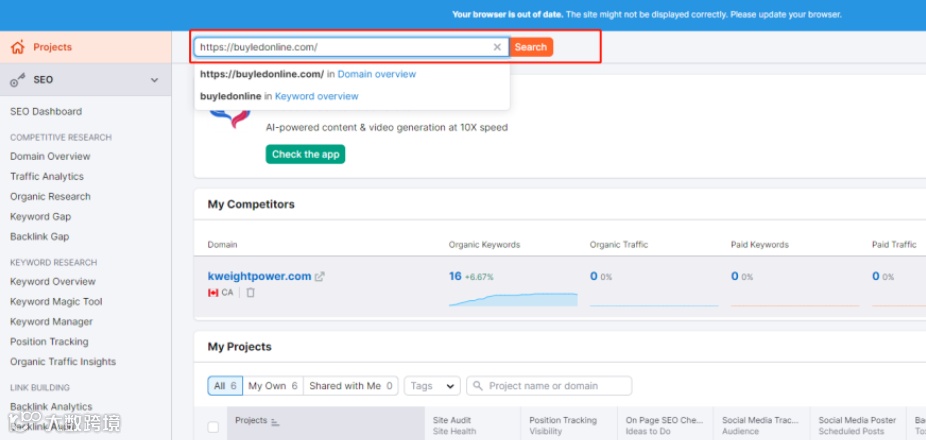Open Domain Overview in sidebar
The height and width of the screenshot is (440, 926).
pos(50,157)
